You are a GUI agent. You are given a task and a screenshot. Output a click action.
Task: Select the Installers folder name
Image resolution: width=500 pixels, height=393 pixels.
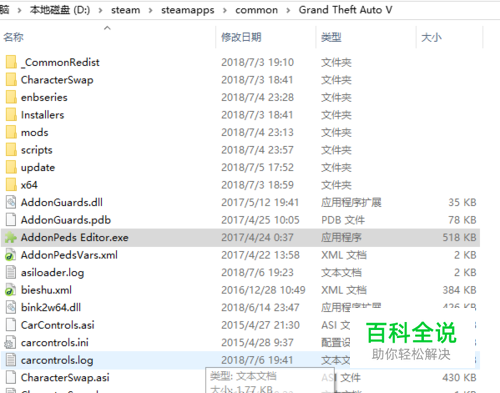[x=42, y=115]
